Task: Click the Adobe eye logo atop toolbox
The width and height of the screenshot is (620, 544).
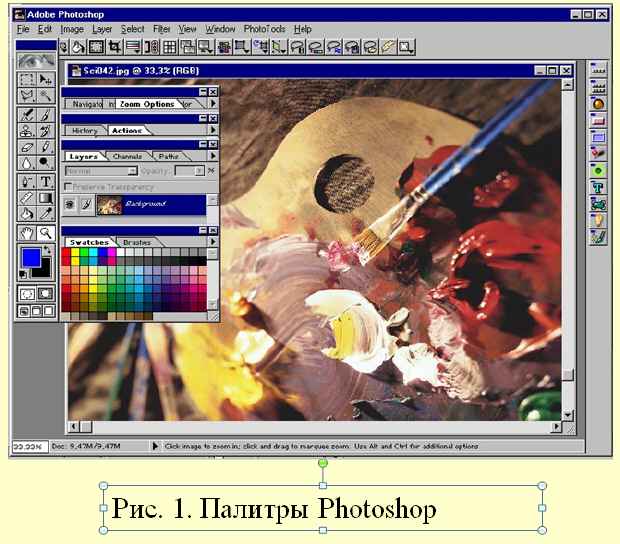Action: [x=36, y=61]
